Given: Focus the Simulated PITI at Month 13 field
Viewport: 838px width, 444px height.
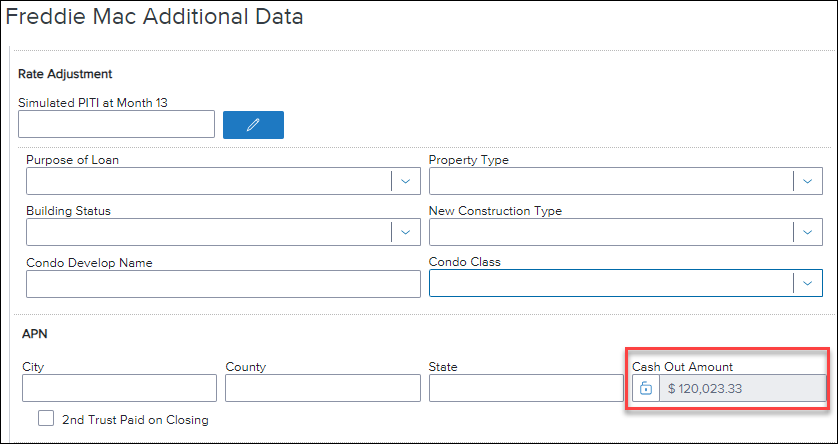Looking at the screenshot, I should (x=117, y=124).
